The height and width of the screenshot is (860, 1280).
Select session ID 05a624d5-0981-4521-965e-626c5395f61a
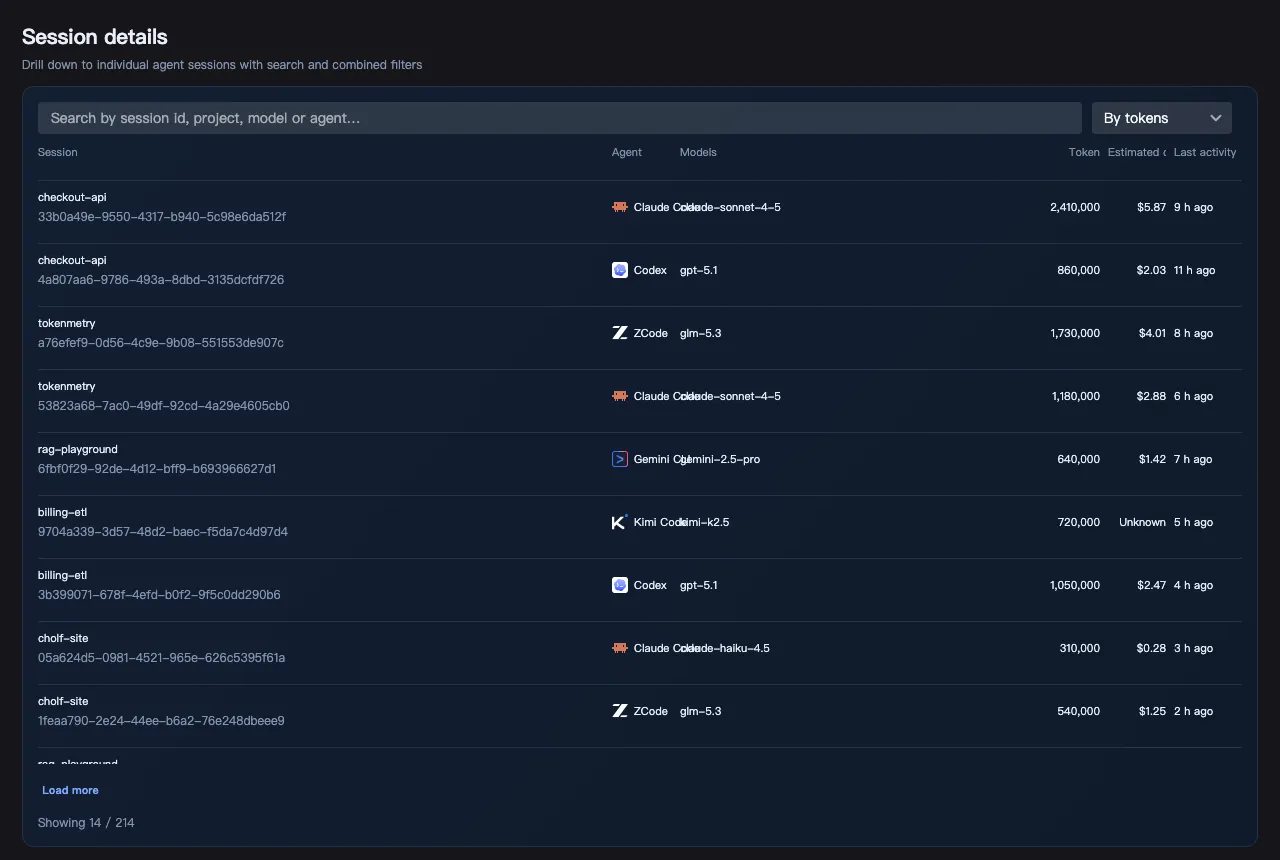(162, 658)
